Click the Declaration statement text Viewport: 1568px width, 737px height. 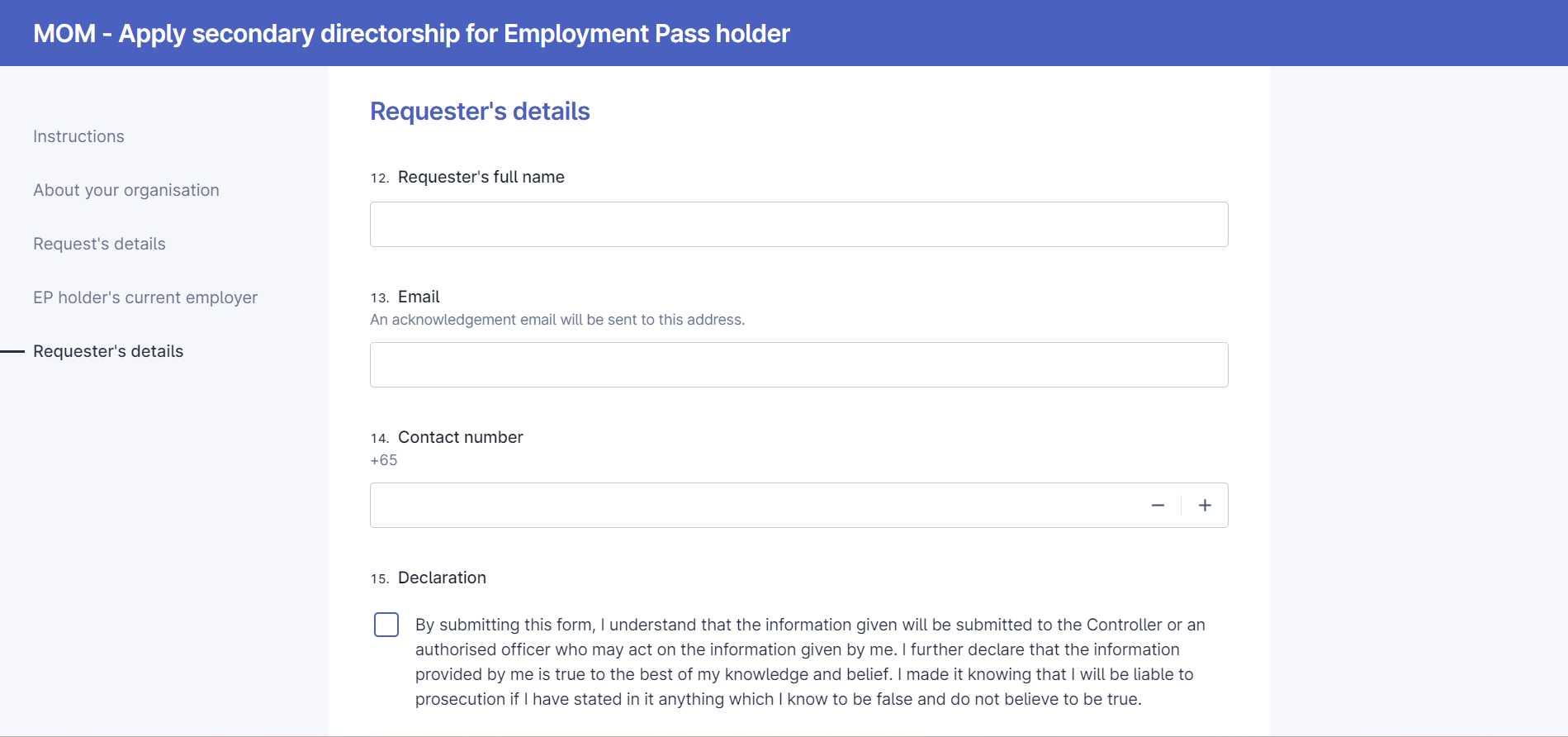[810, 662]
